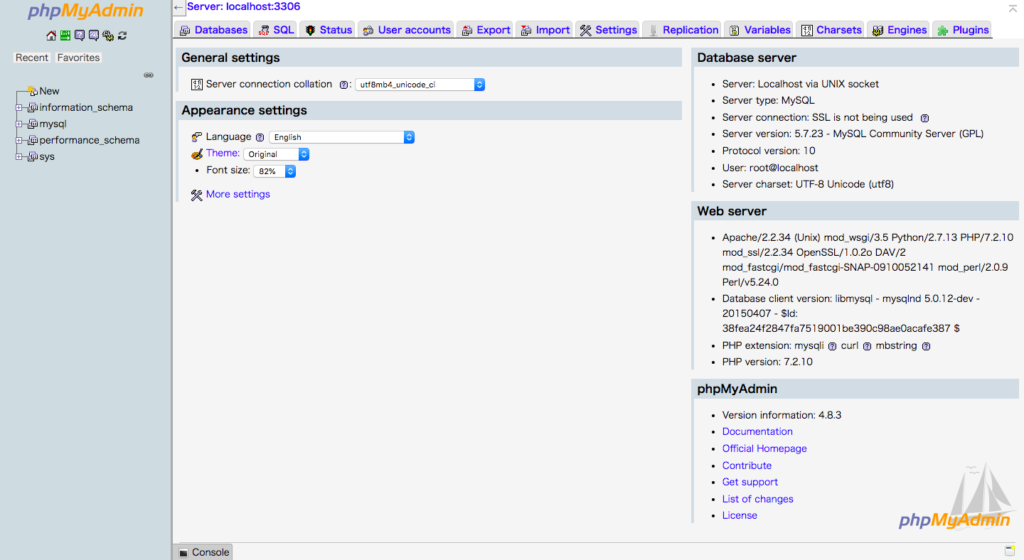Open the Engines tab

point(899,30)
